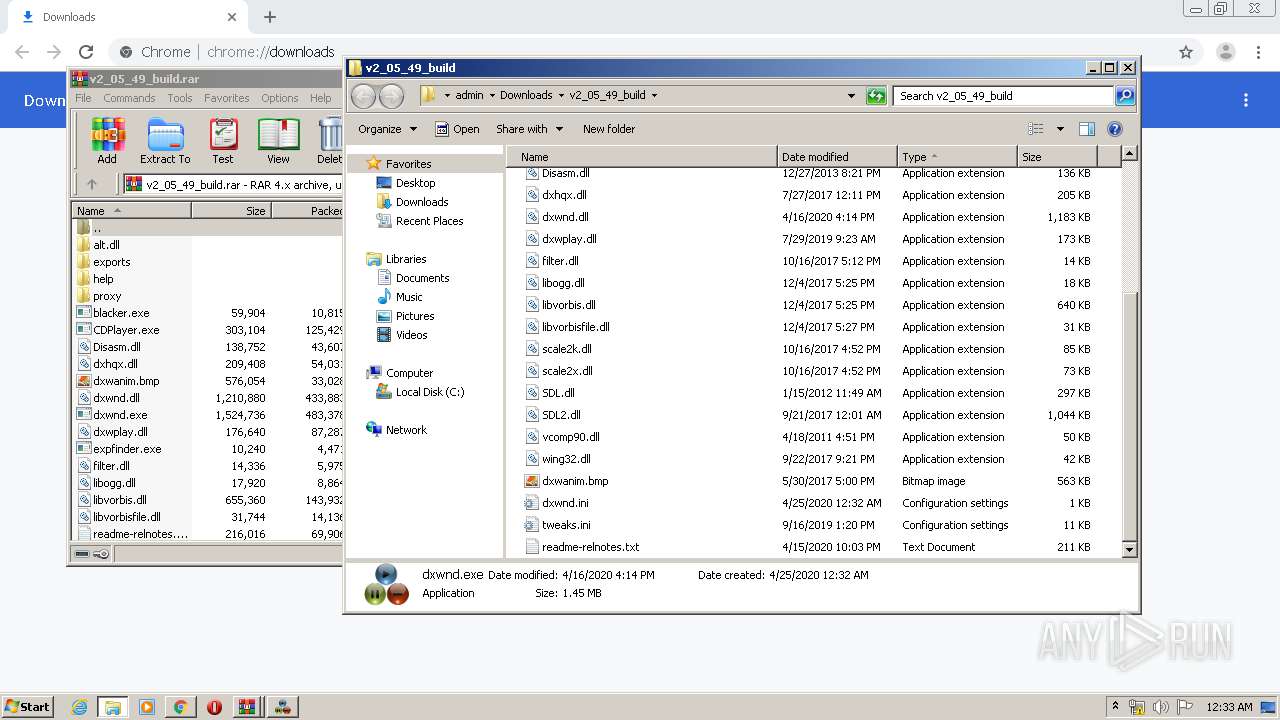Open WinRAR archive path combo box
This screenshot has height=720, width=1280.
(232, 184)
